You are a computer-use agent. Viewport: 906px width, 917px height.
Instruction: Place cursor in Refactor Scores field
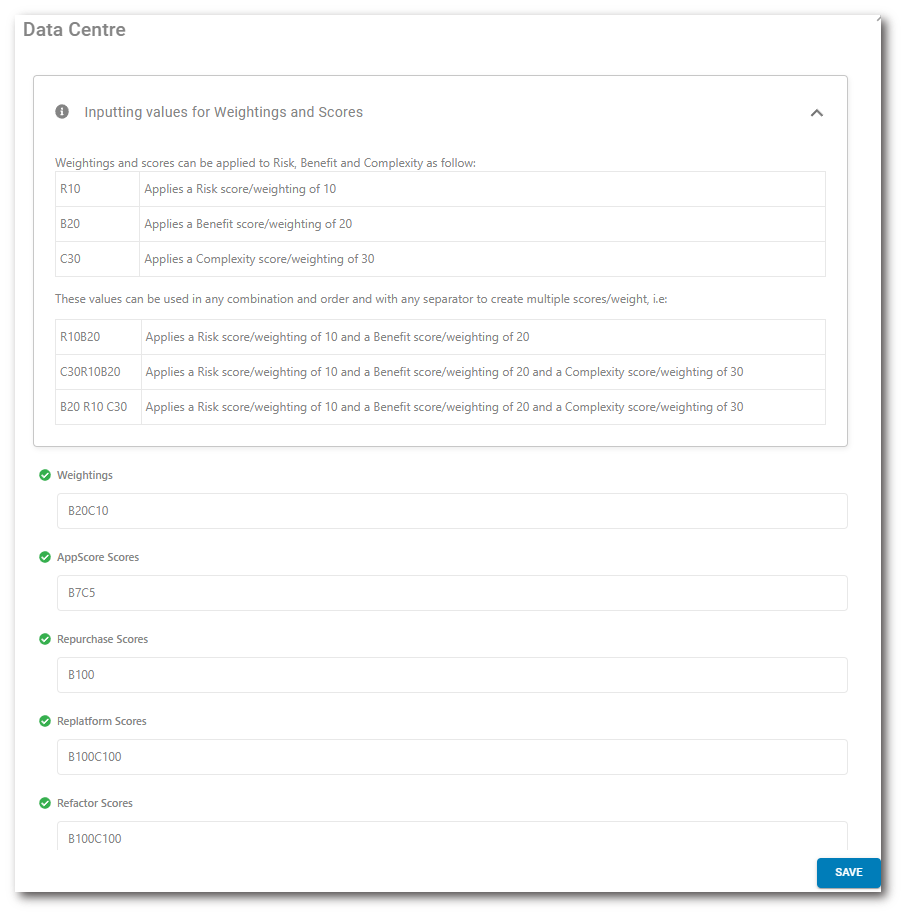click(452, 836)
